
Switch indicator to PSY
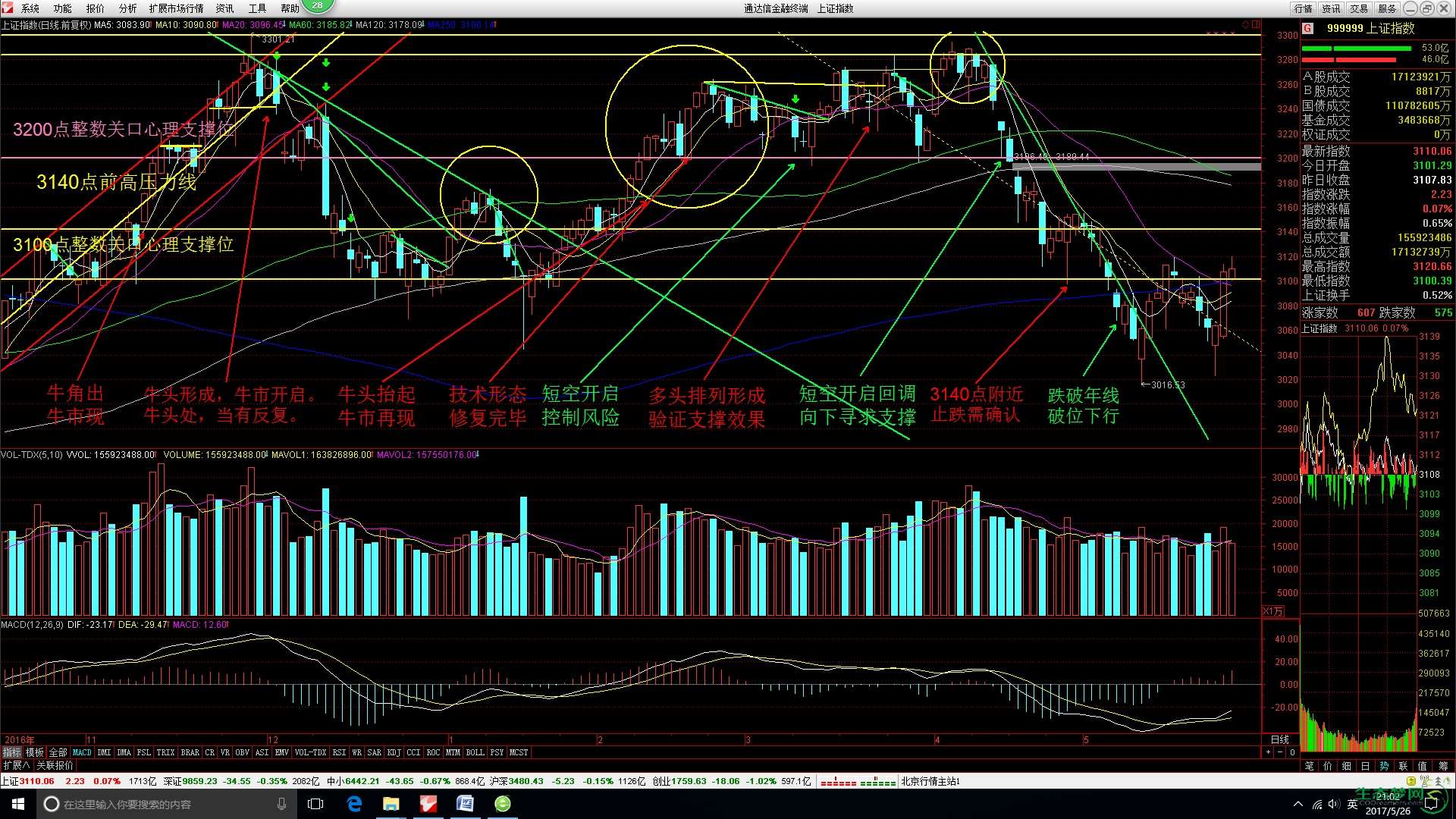[497, 752]
